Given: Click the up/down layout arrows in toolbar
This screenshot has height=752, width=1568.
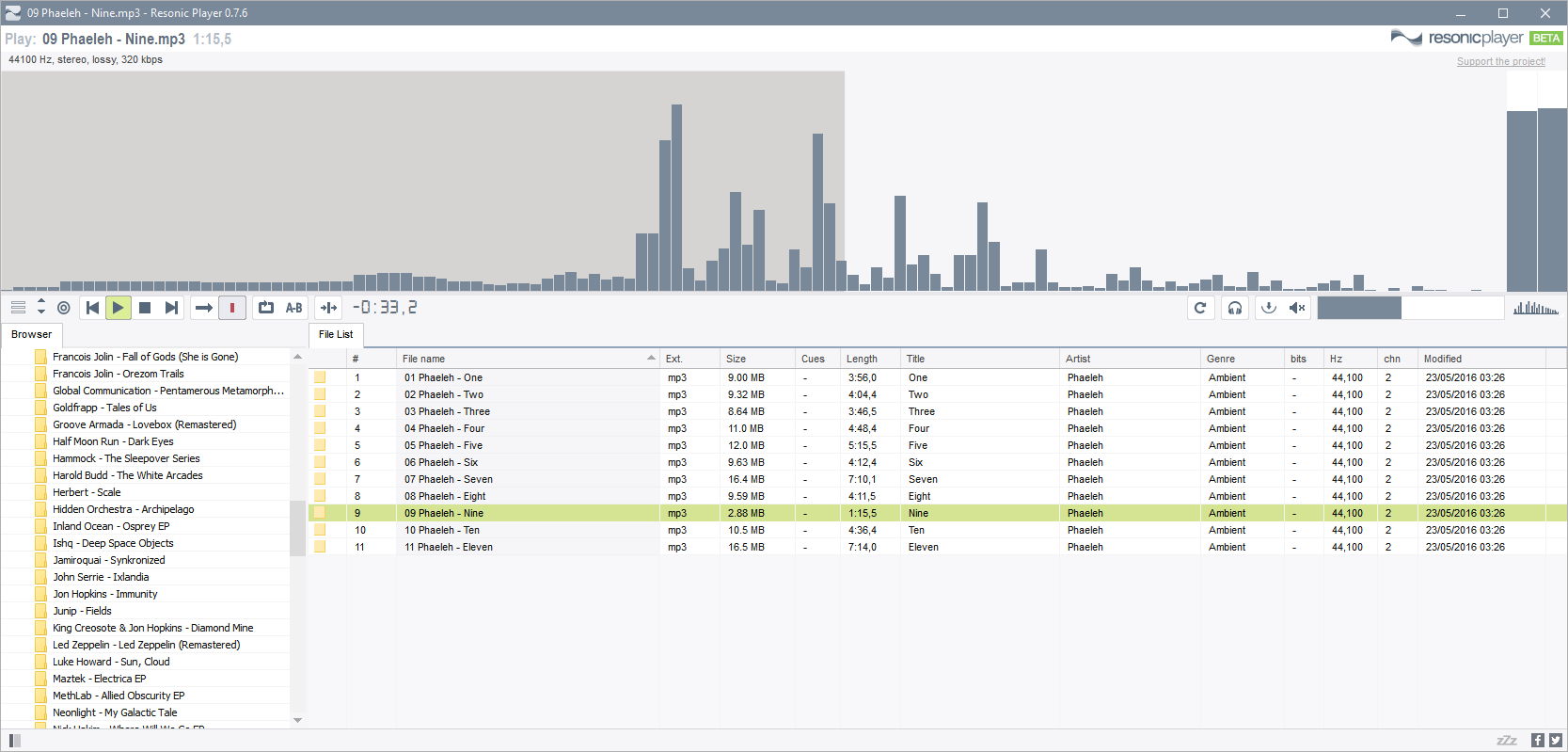Looking at the screenshot, I should (40, 308).
